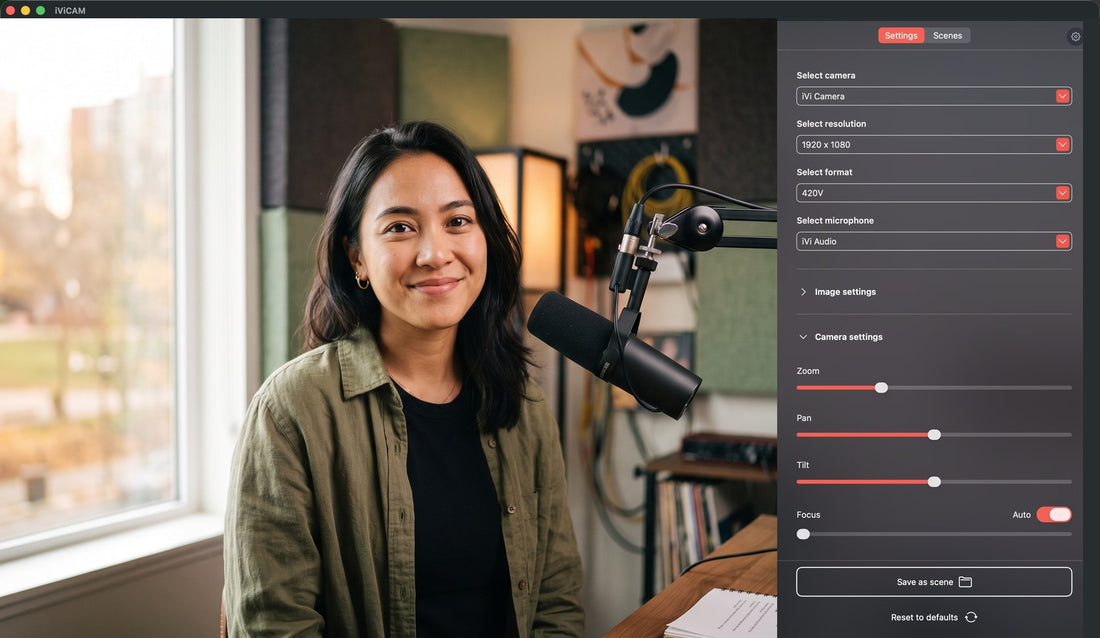Close the iViCAM window
Viewport: 1100px width, 638px height.
pyautogui.click(x=10, y=11)
